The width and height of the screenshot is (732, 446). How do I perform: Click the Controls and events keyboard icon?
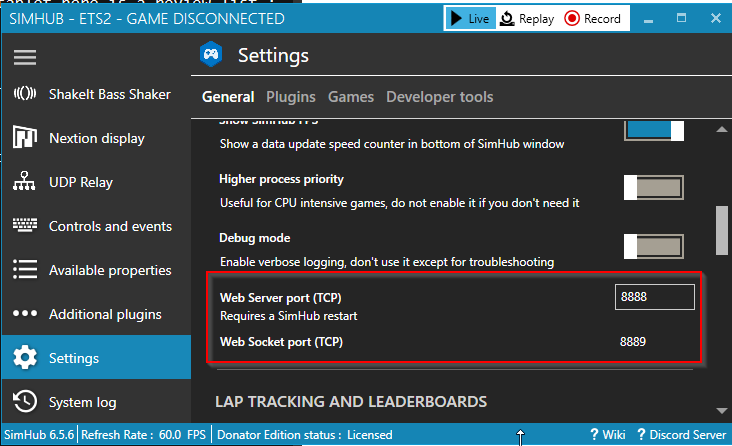click(x=25, y=225)
